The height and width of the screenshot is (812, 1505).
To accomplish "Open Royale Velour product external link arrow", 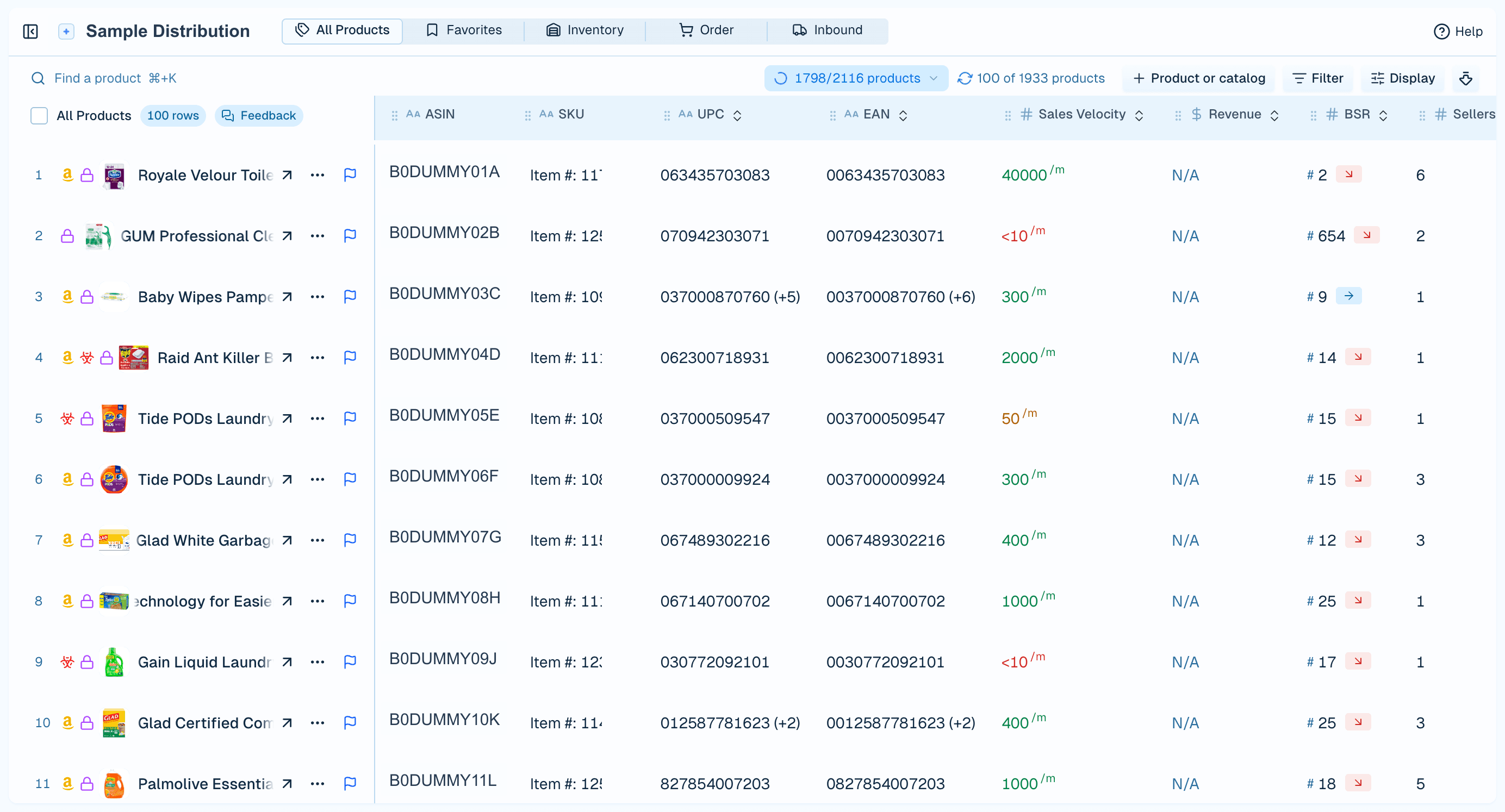I will pyautogui.click(x=287, y=175).
